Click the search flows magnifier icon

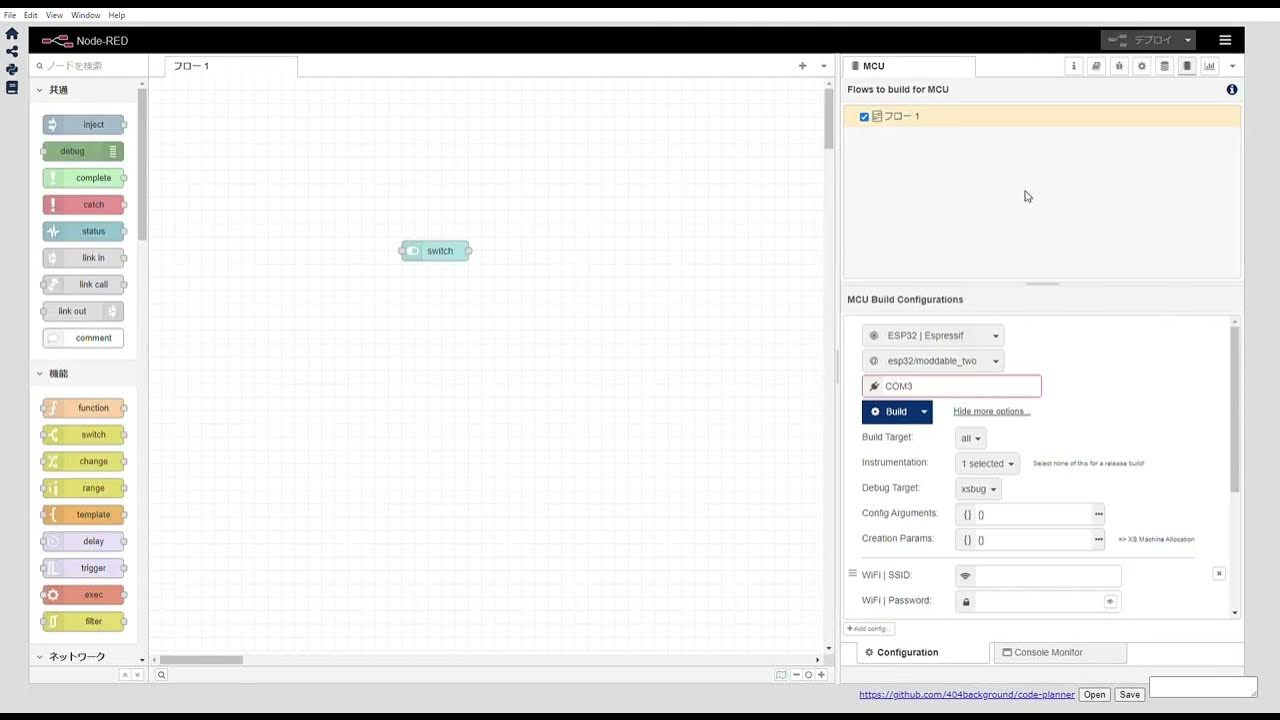[x=161, y=675]
